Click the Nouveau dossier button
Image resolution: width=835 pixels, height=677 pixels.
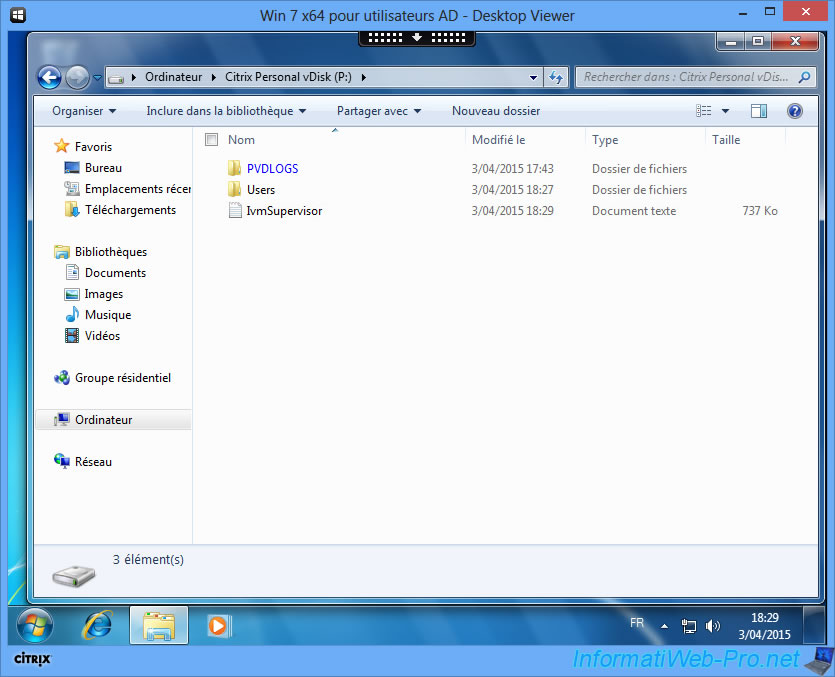pyautogui.click(x=496, y=111)
